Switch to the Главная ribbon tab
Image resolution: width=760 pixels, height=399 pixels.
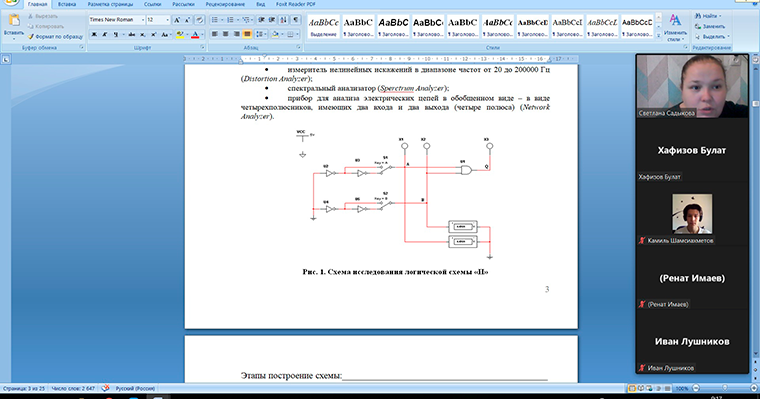coord(37,4)
